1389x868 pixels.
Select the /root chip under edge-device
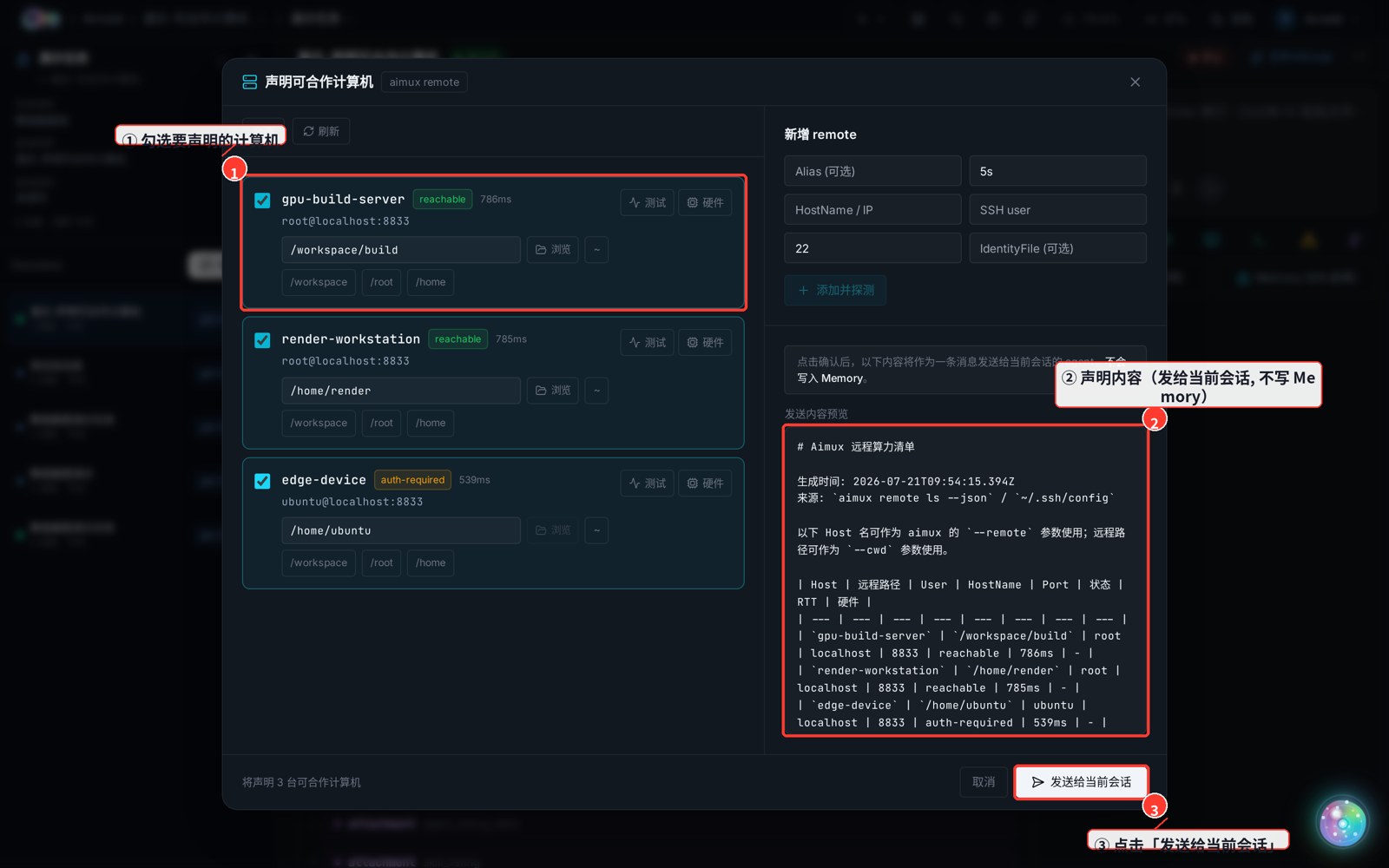click(382, 562)
